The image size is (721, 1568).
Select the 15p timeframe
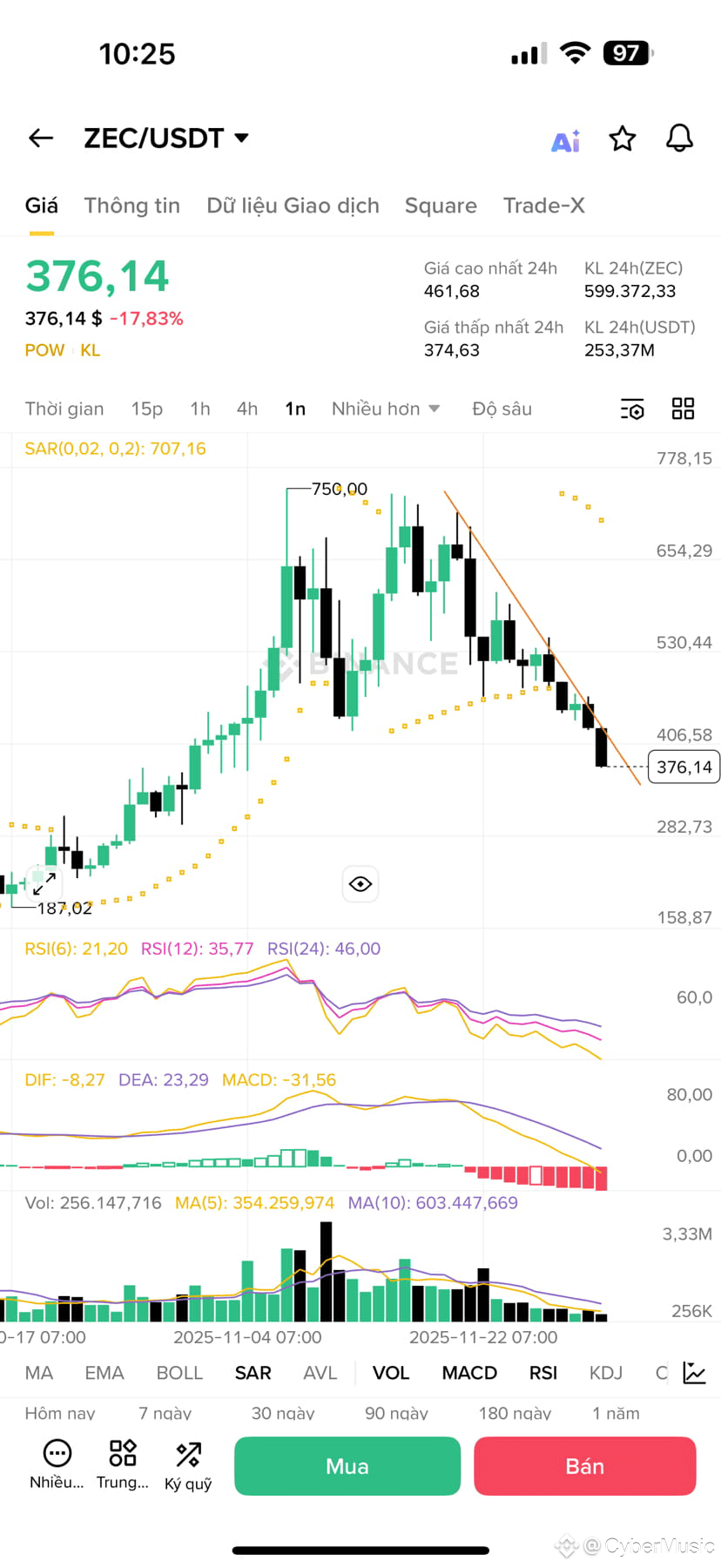coord(146,409)
